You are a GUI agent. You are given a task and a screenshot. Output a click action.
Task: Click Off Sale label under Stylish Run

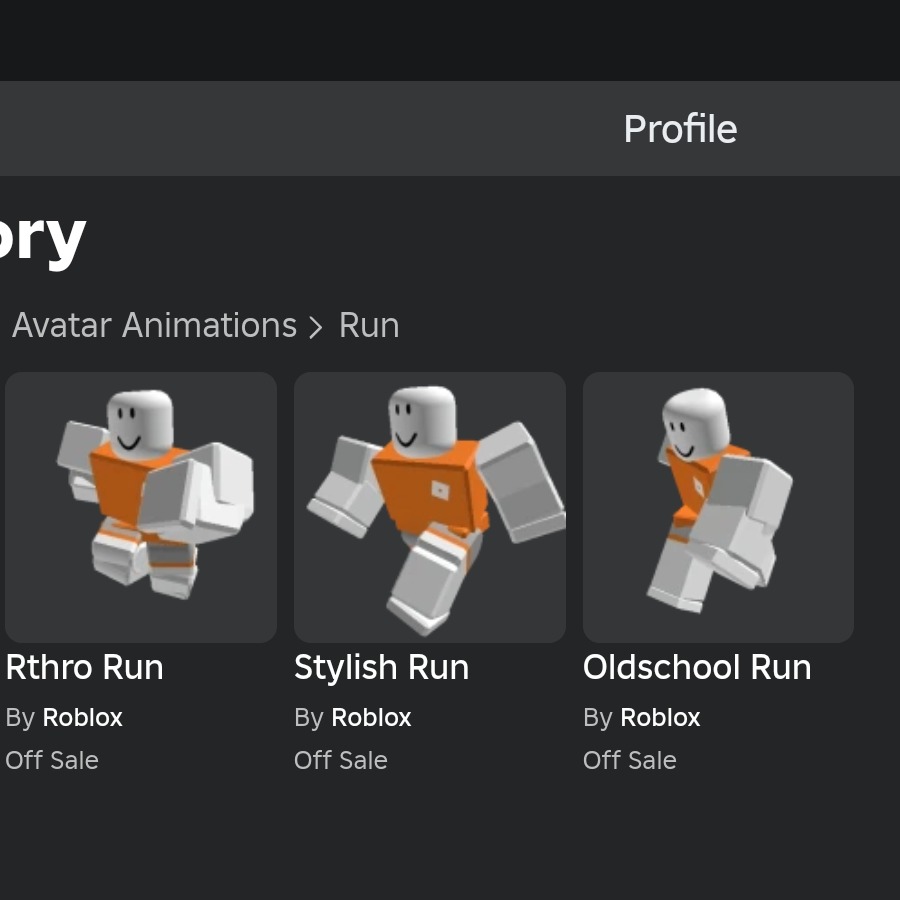tap(341, 760)
